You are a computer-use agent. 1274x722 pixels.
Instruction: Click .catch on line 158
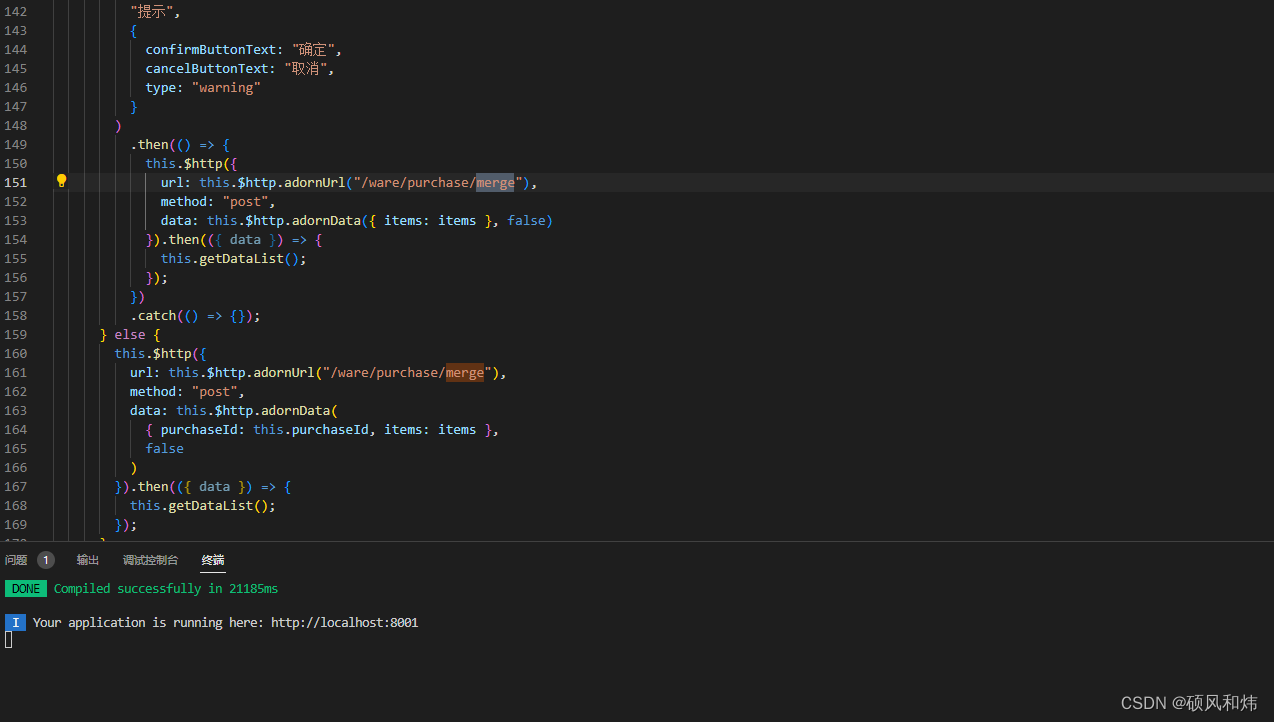pos(153,315)
